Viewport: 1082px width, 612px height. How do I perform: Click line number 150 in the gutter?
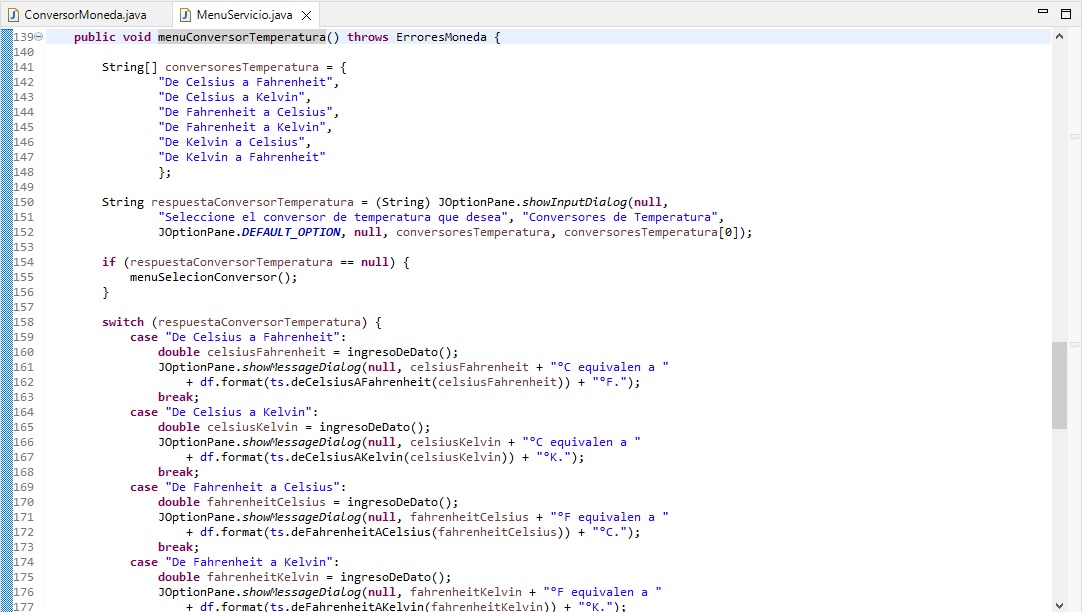click(23, 202)
